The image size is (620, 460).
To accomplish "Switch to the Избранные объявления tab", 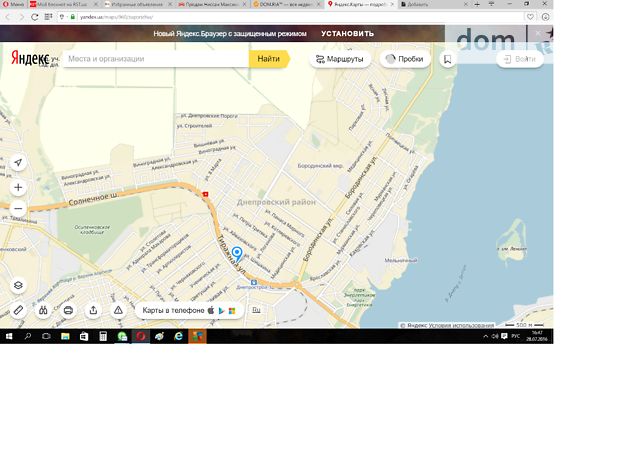I will coord(138,4).
